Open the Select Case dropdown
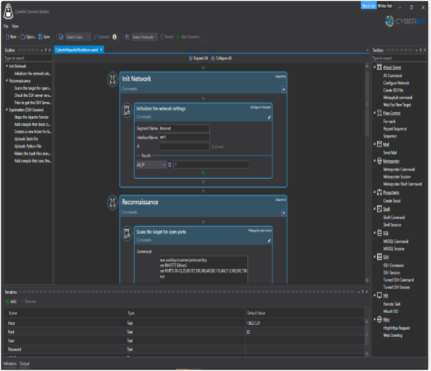Viewport: 431px width, 371px height. [78, 37]
